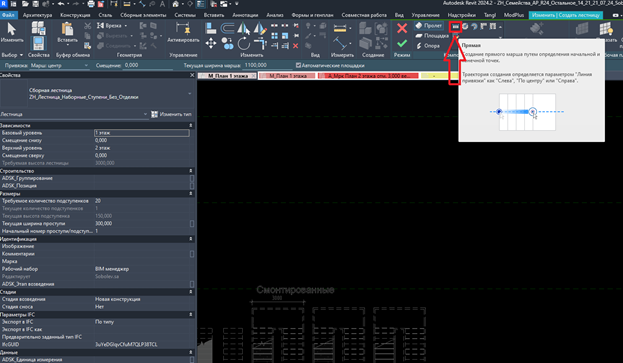The height and width of the screenshot is (363, 623).
Task: Open the ModPlus ribbon tab
Action: [513, 15]
